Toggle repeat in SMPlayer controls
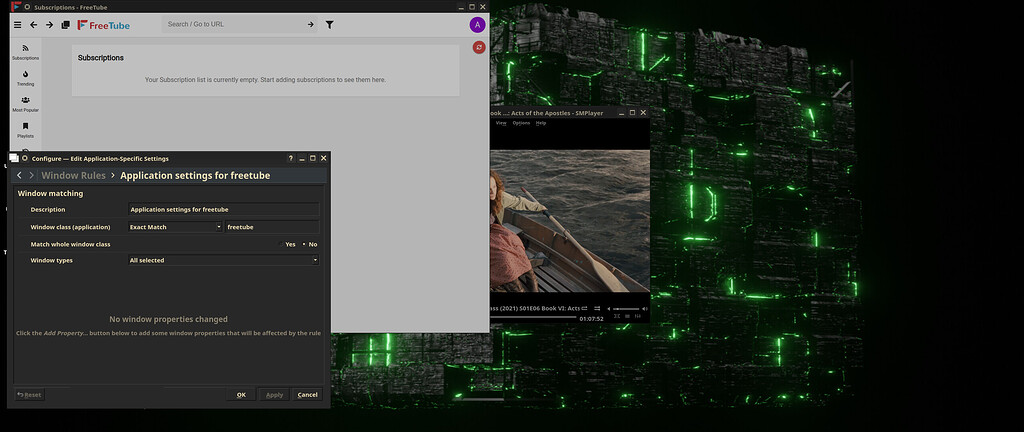This screenshot has width=1024, height=432. 584,308
